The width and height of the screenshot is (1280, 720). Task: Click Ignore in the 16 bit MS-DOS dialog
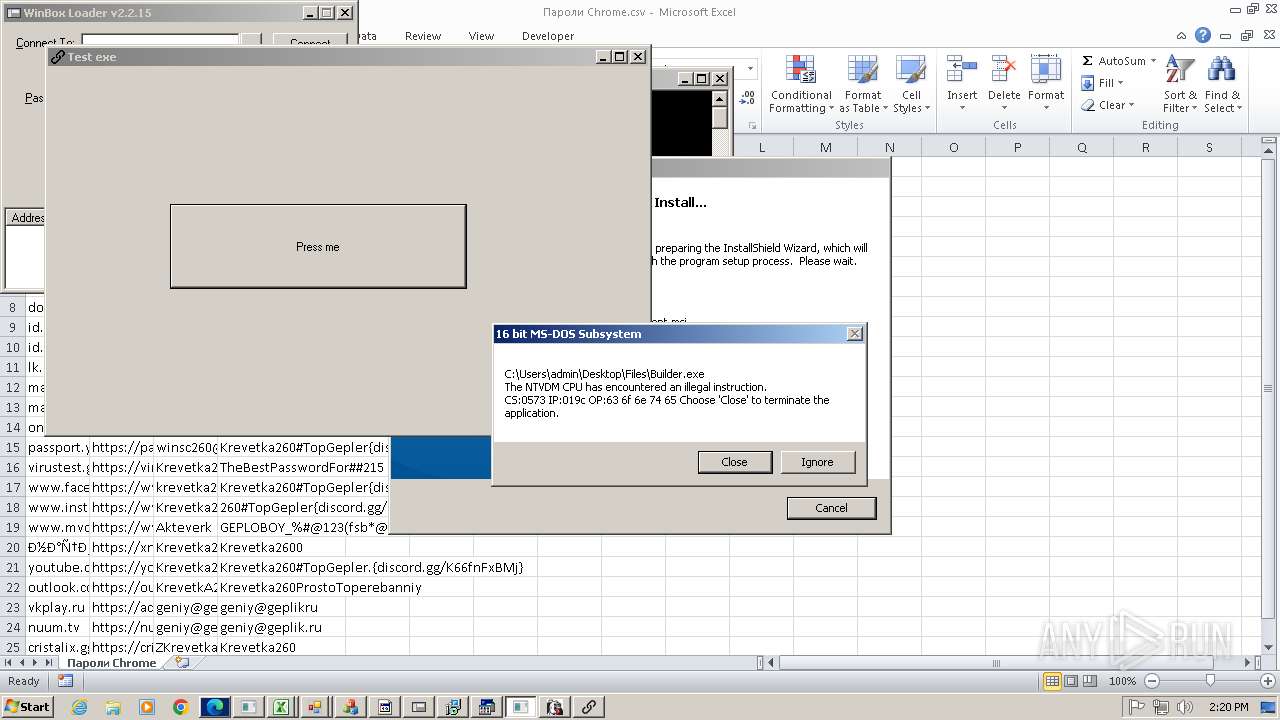click(x=817, y=462)
